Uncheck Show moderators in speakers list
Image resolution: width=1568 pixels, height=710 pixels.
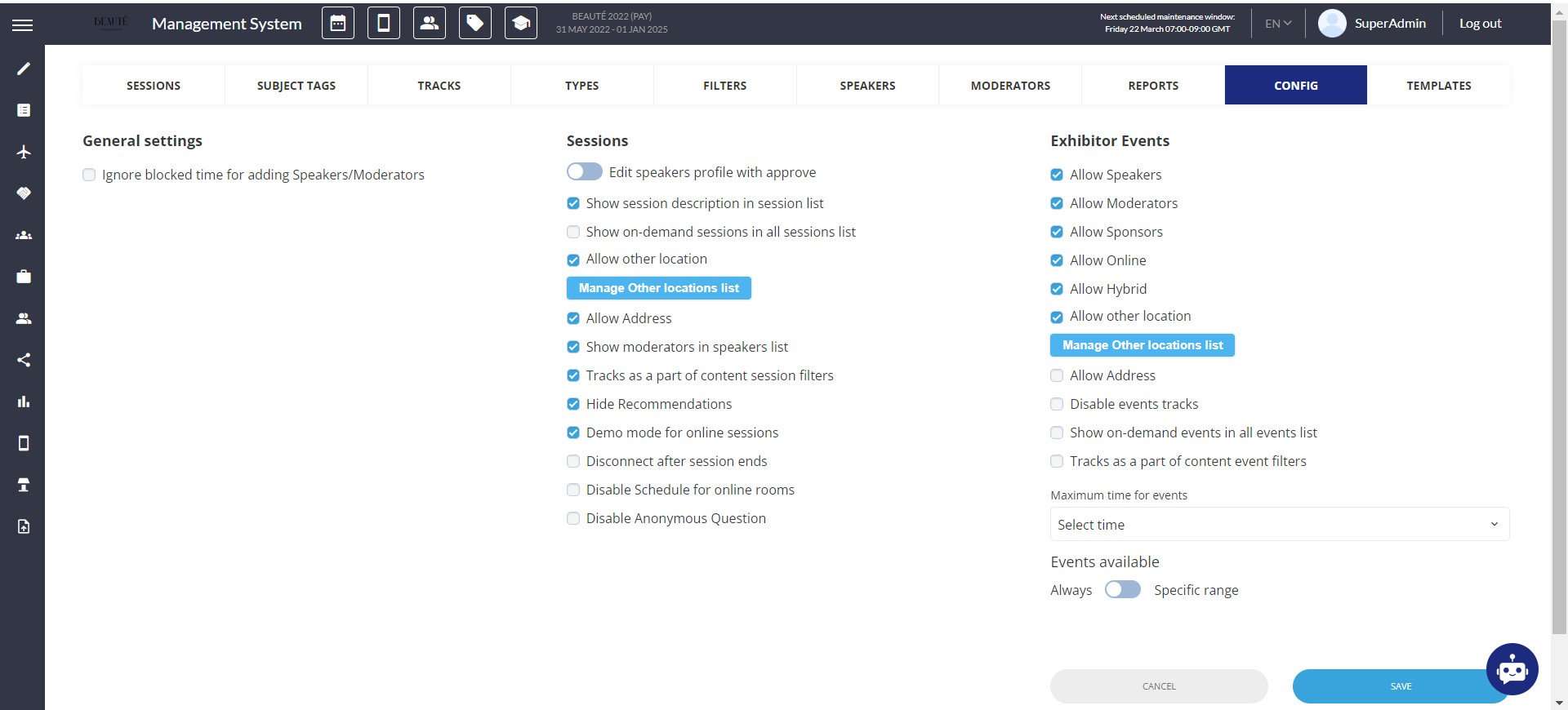573,347
